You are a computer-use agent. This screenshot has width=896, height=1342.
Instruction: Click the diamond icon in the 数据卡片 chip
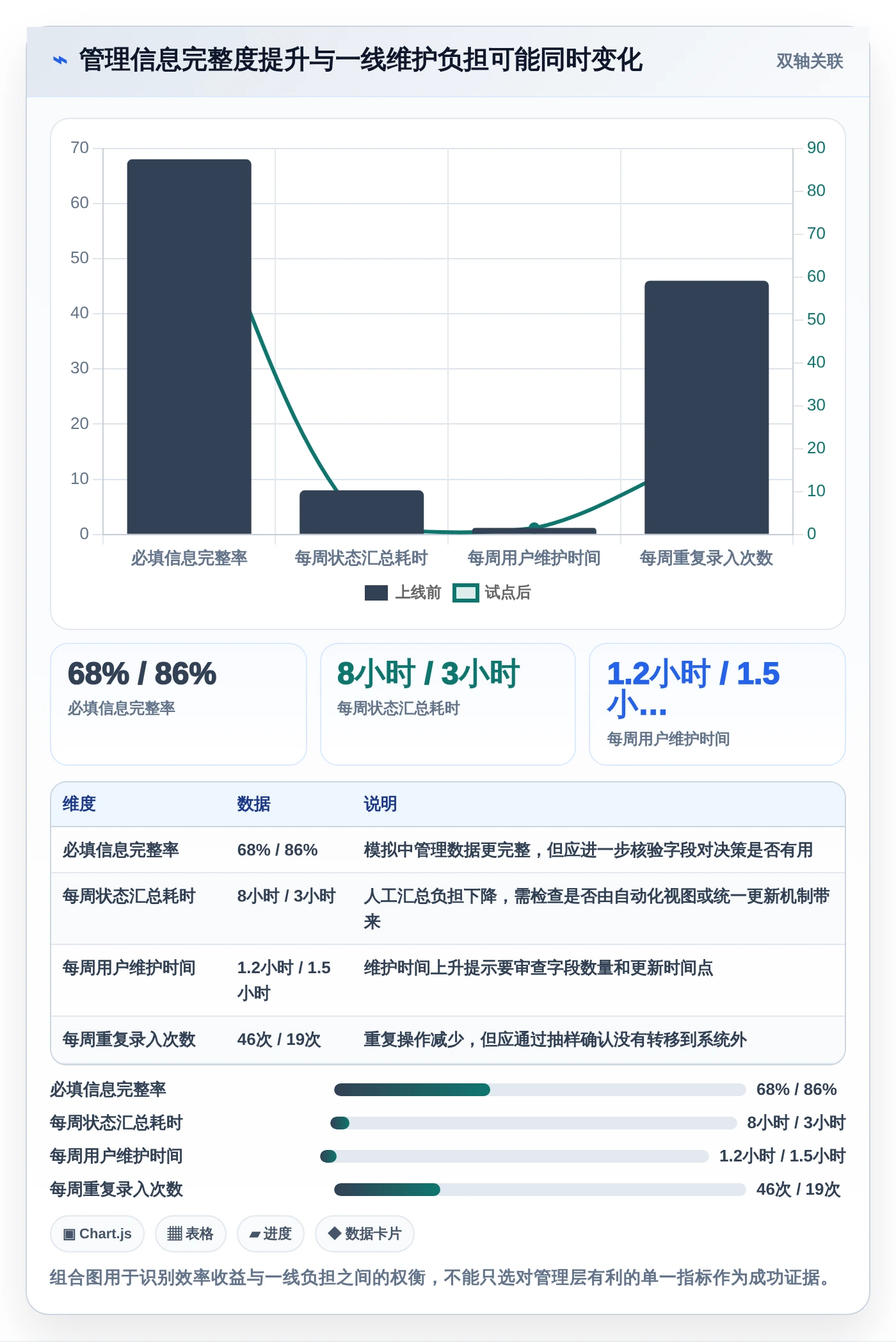[334, 1233]
